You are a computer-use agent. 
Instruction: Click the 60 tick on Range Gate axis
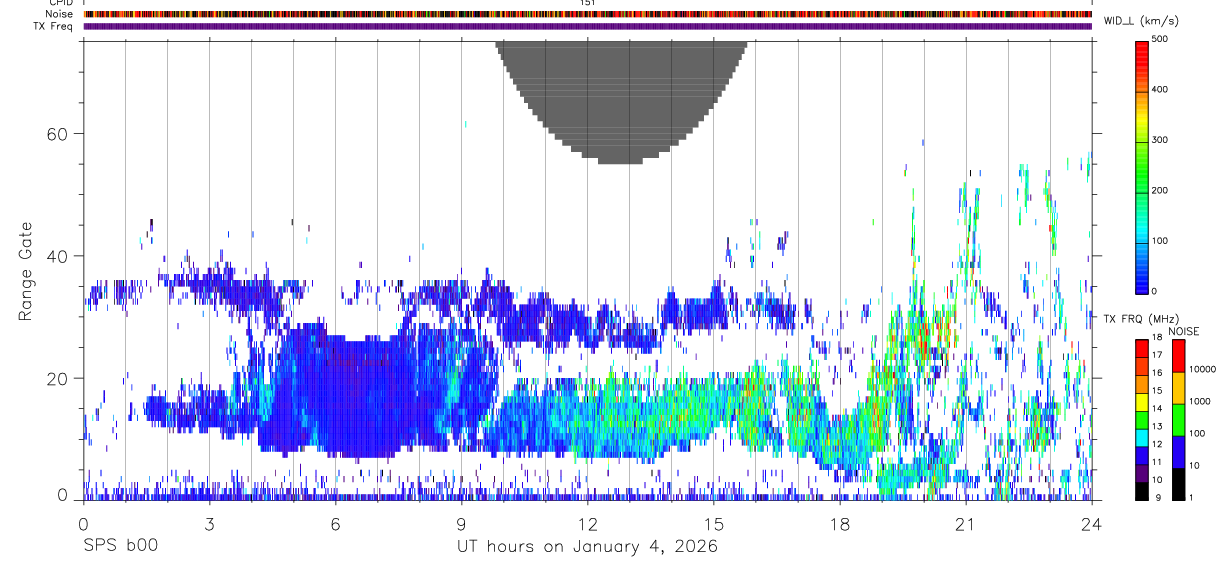tap(59, 134)
